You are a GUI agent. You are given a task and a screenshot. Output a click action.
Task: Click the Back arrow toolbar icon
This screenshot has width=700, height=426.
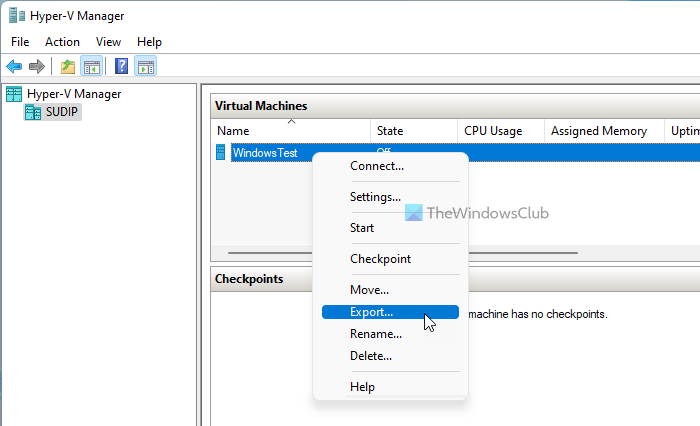(x=14, y=67)
